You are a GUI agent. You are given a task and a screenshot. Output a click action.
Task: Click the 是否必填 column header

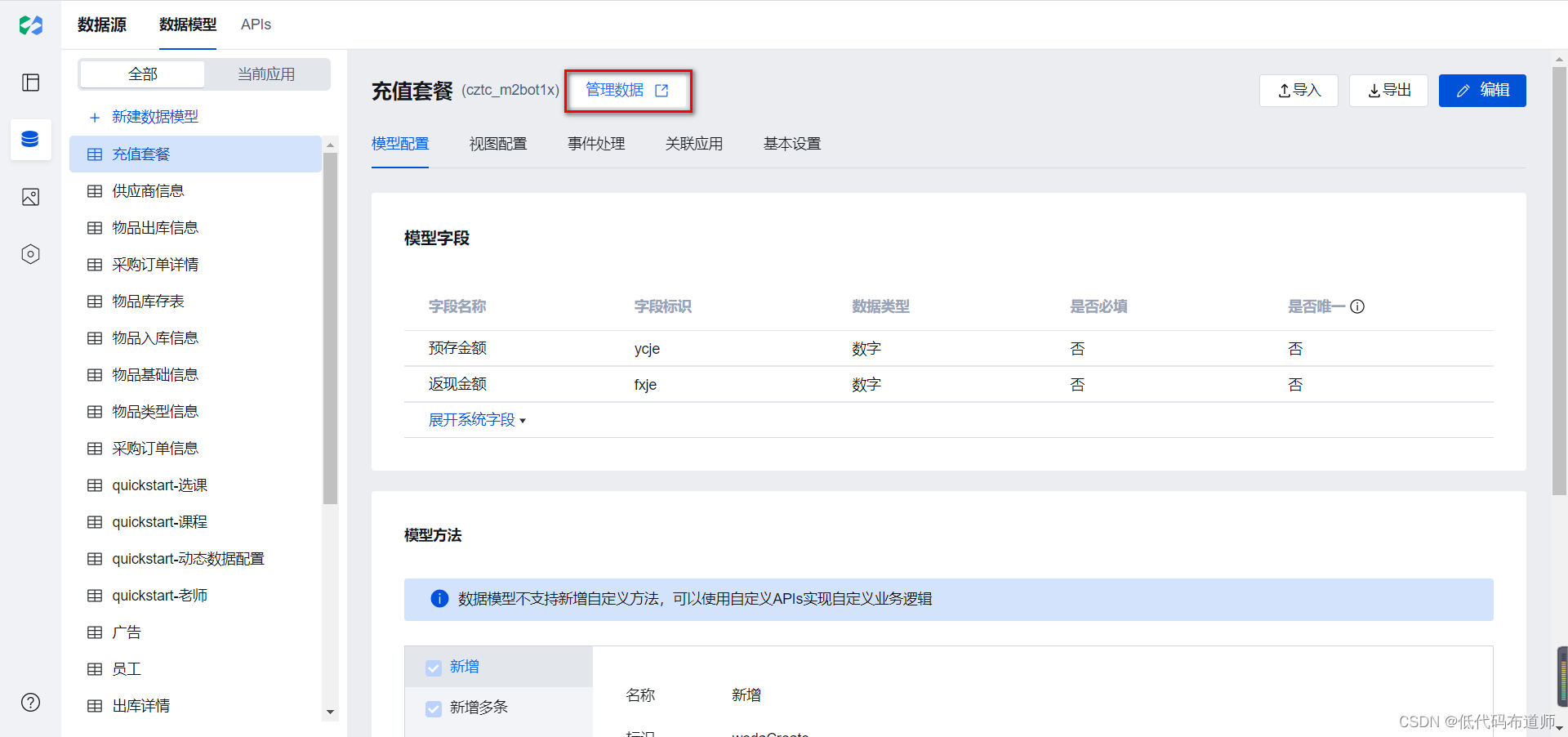point(1098,306)
